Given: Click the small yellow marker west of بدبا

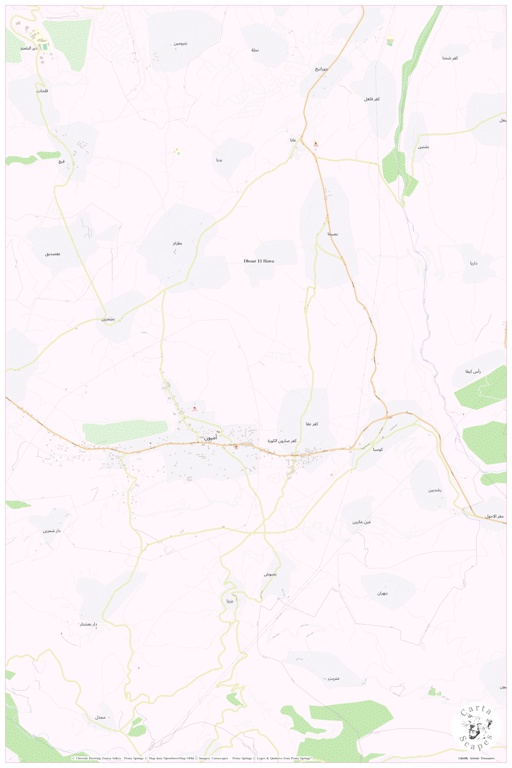Looking at the screenshot, I should tap(177, 151).
